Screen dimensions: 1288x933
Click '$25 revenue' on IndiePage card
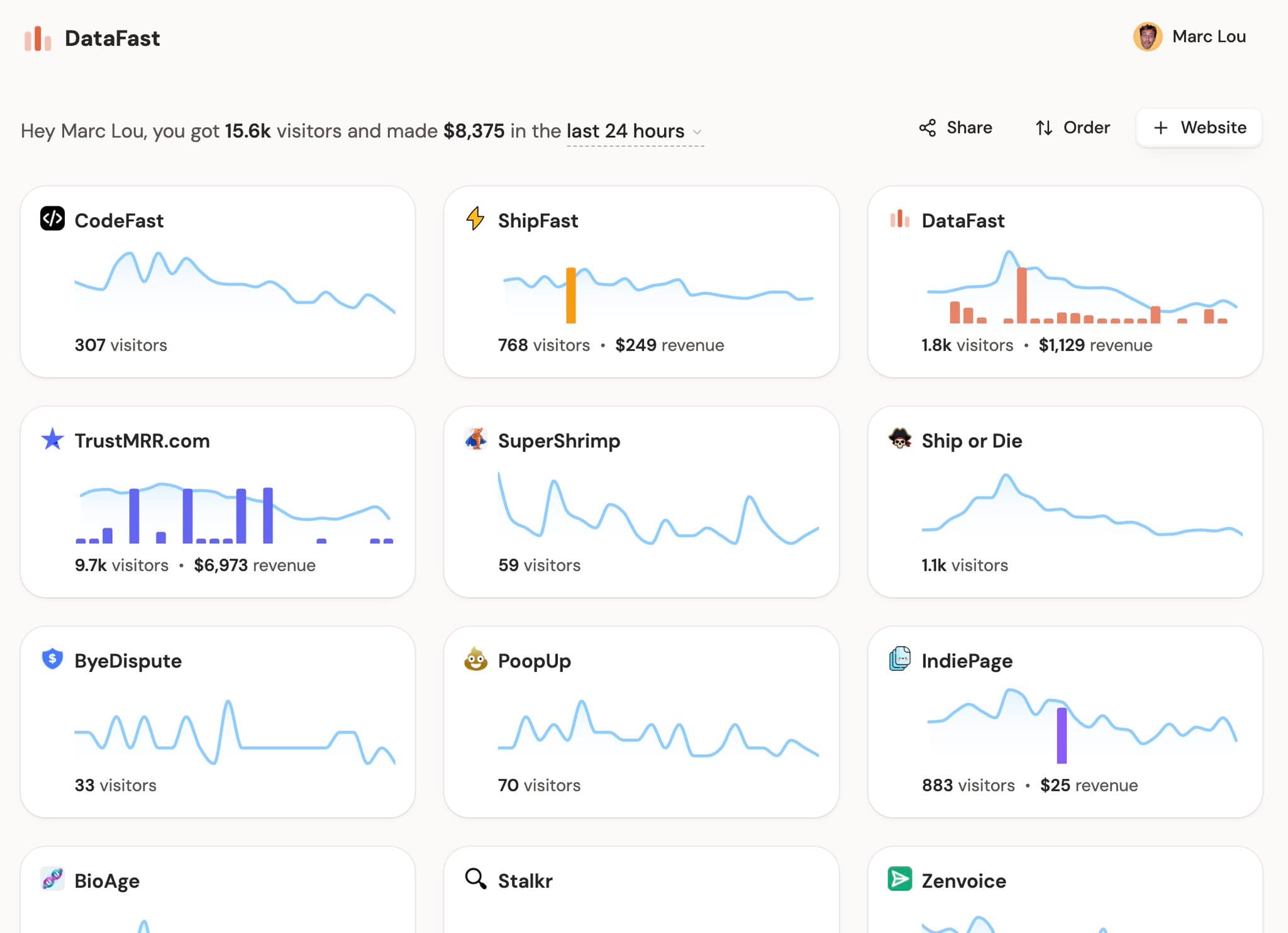[1089, 785]
